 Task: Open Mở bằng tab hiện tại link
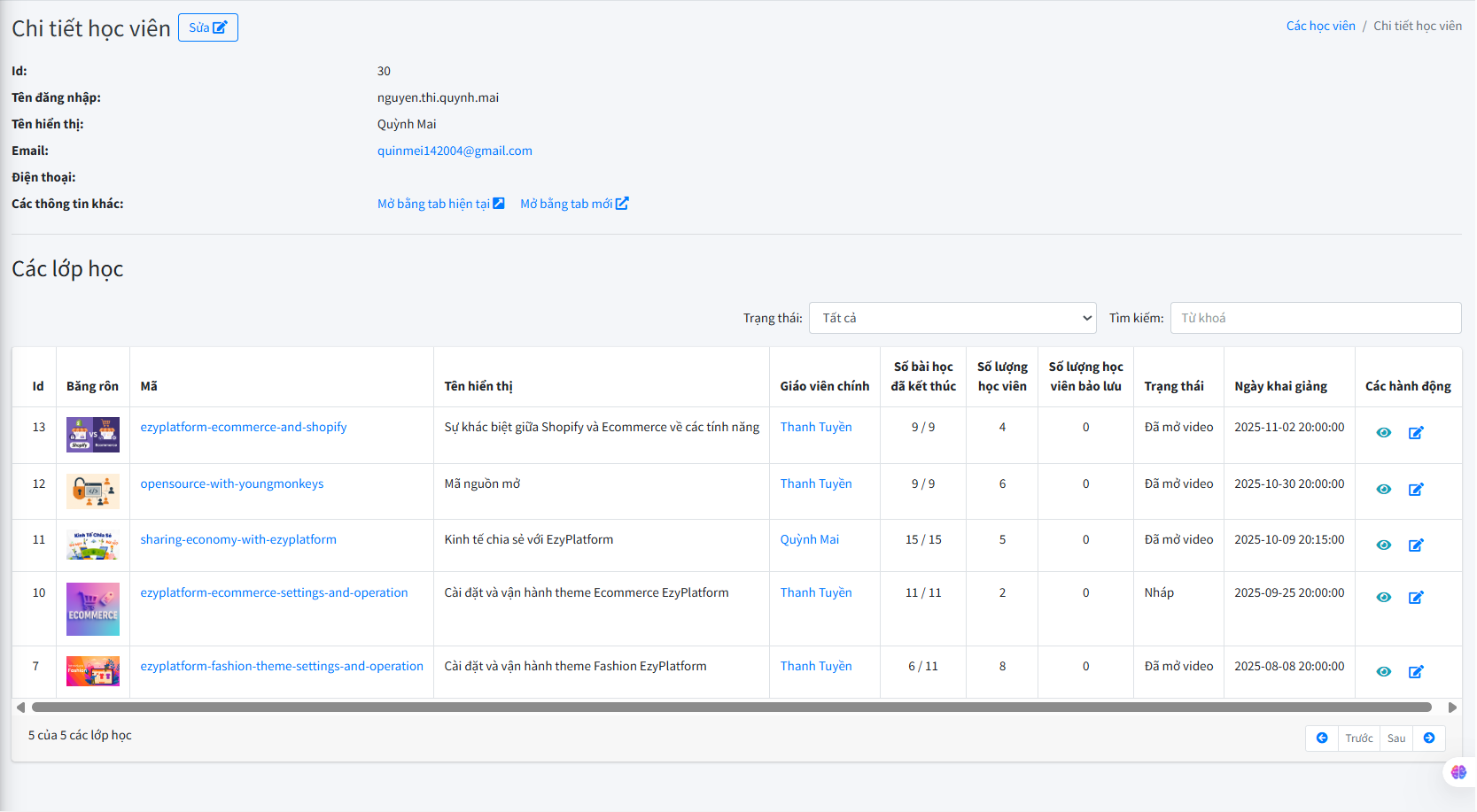pos(440,204)
